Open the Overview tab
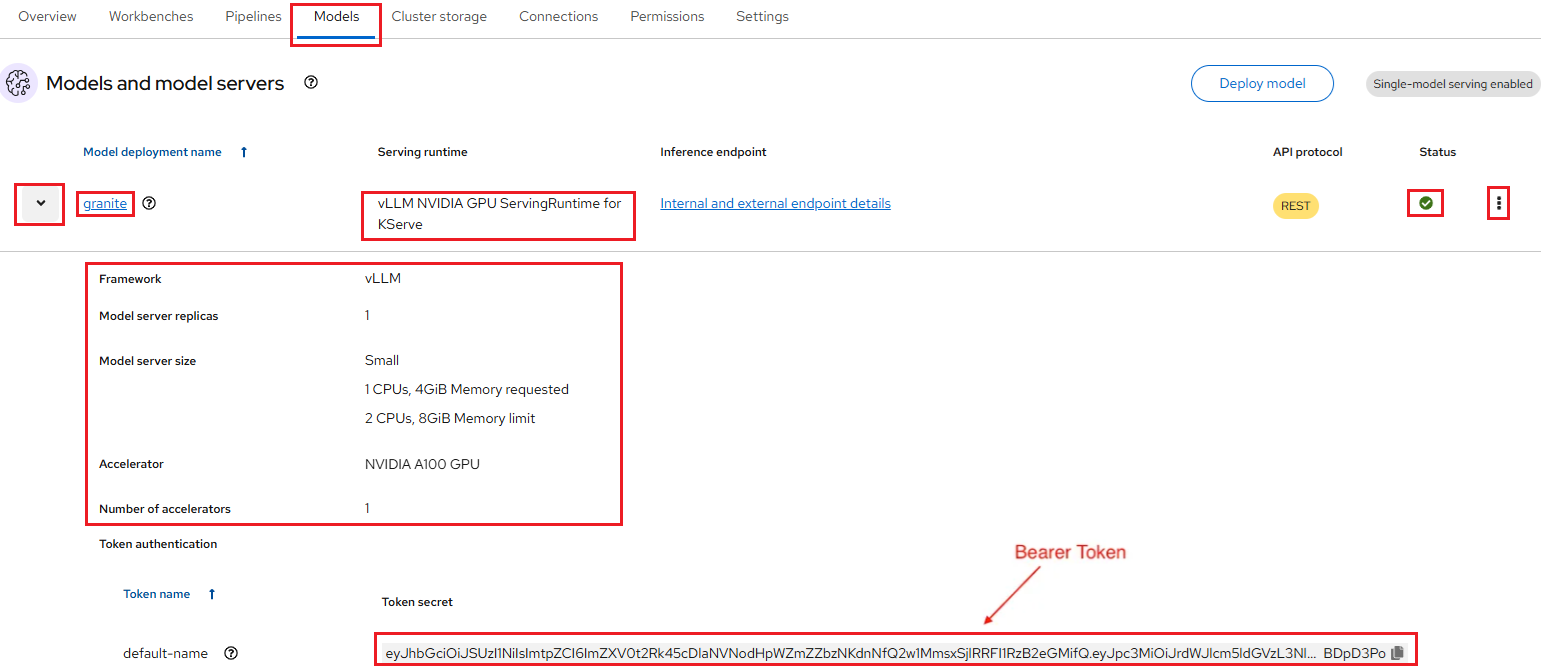The image size is (1541, 667). click(x=48, y=17)
